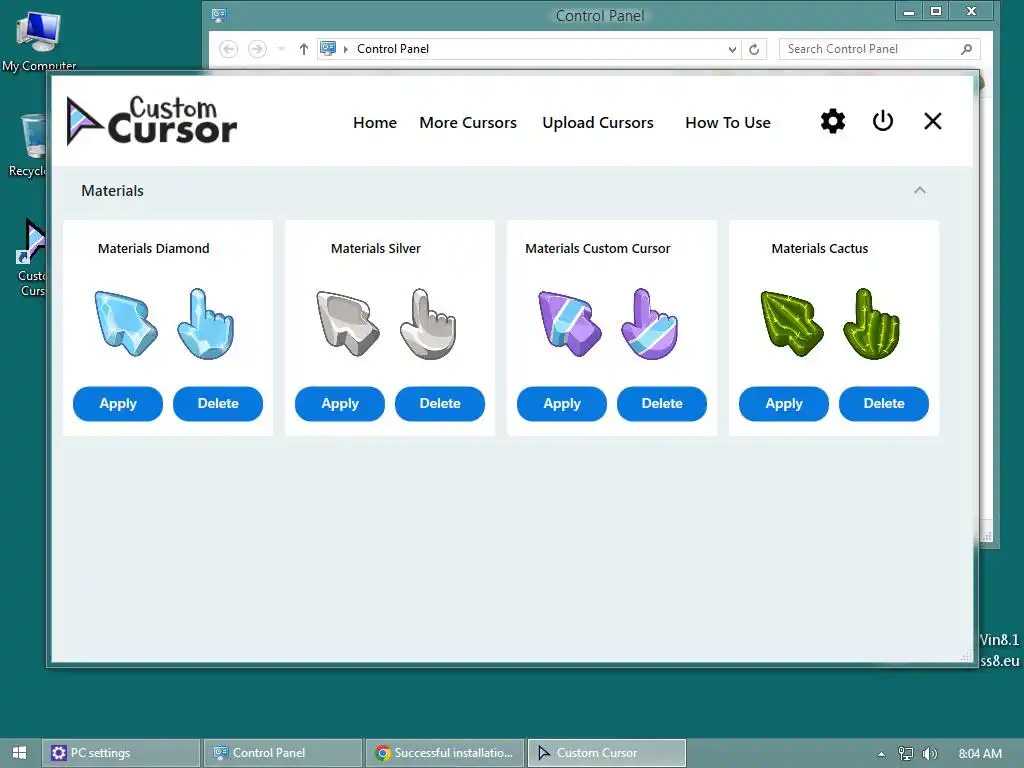Viewport: 1024px width, 768px height.
Task: Click Control Panel title bar icon
Action: (219, 15)
